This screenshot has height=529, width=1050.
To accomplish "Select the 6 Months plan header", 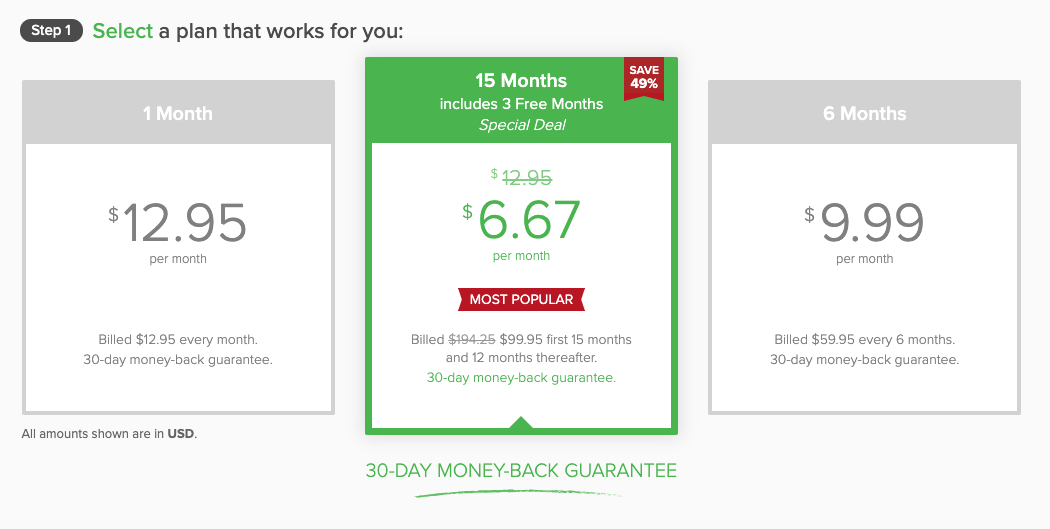I will click(864, 113).
